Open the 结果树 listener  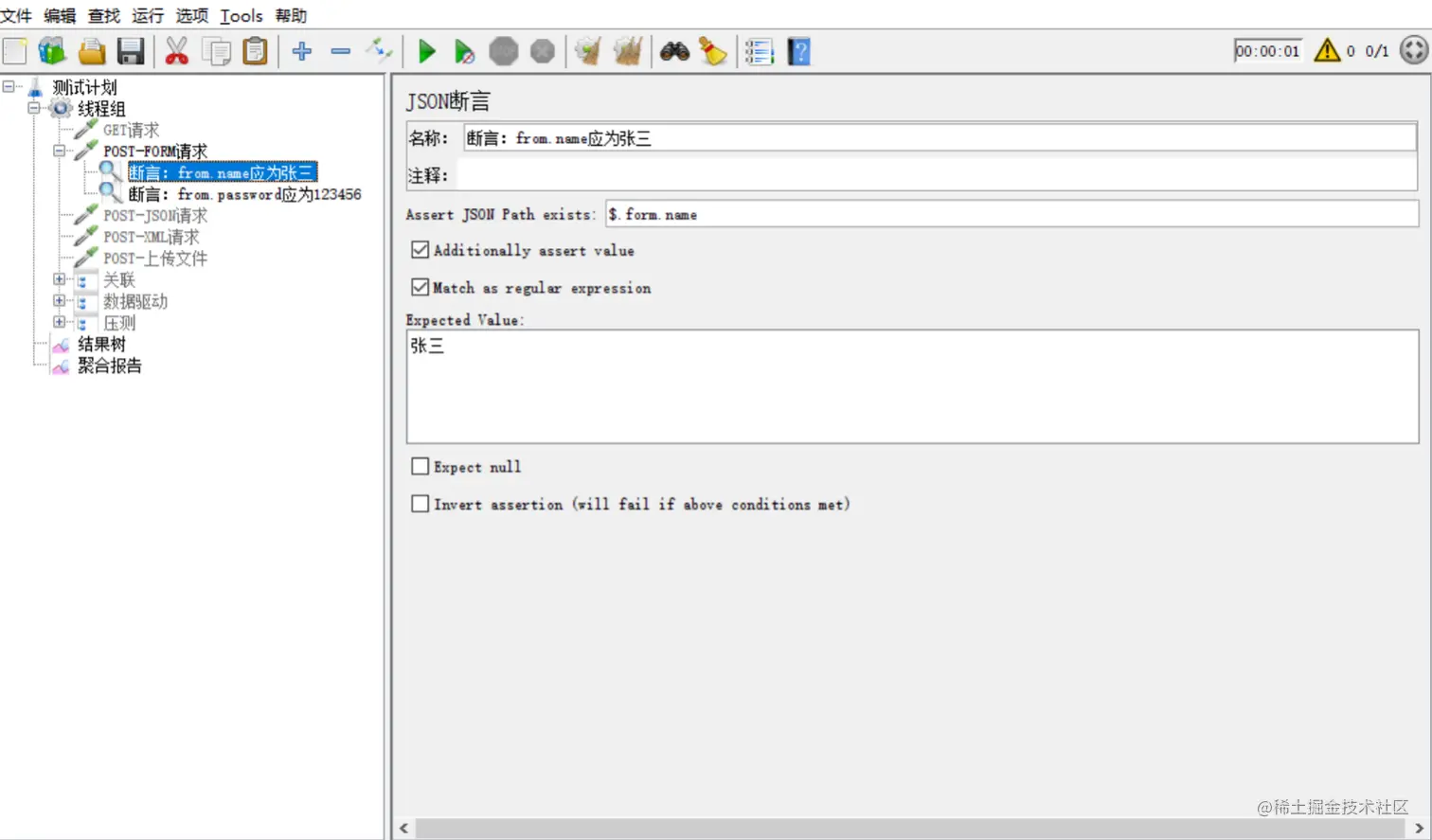101,344
